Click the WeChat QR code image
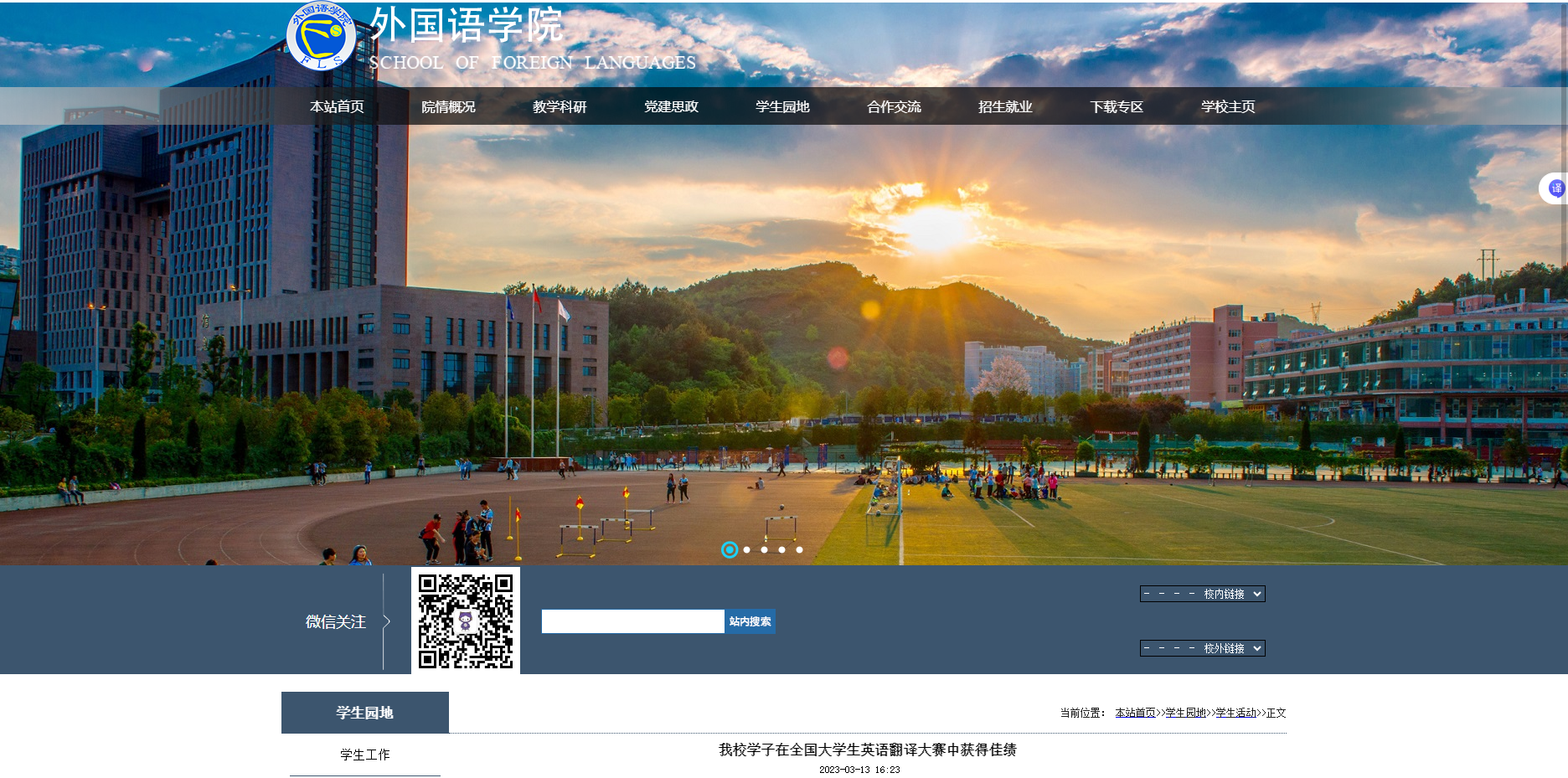1568x778 pixels. pyautogui.click(x=466, y=621)
